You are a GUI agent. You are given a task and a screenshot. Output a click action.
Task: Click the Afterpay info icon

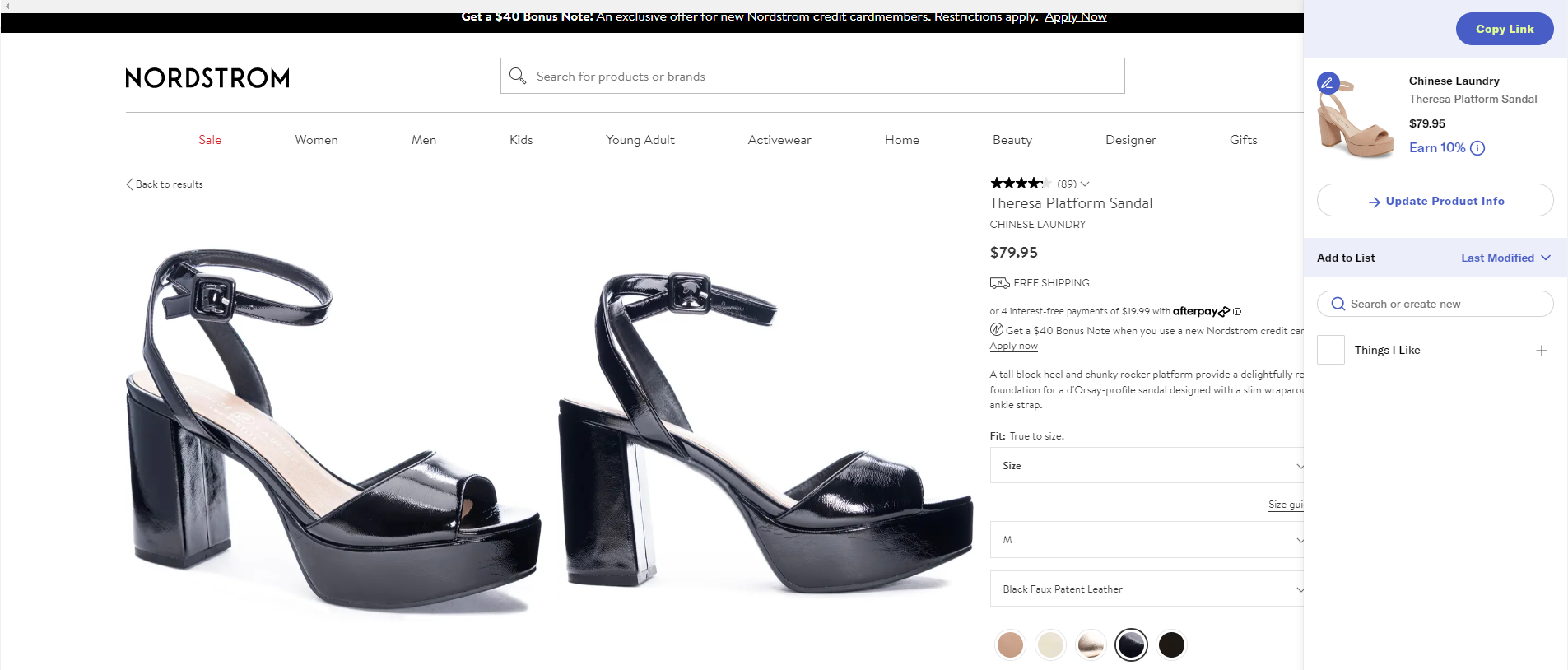click(1237, 312)
